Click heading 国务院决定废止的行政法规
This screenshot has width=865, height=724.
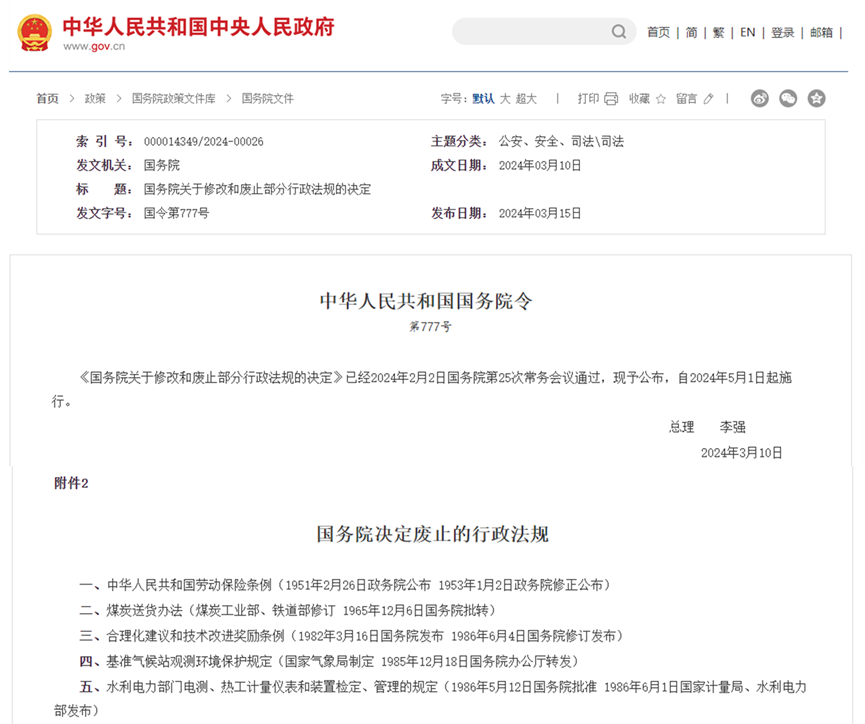(432, 534)
